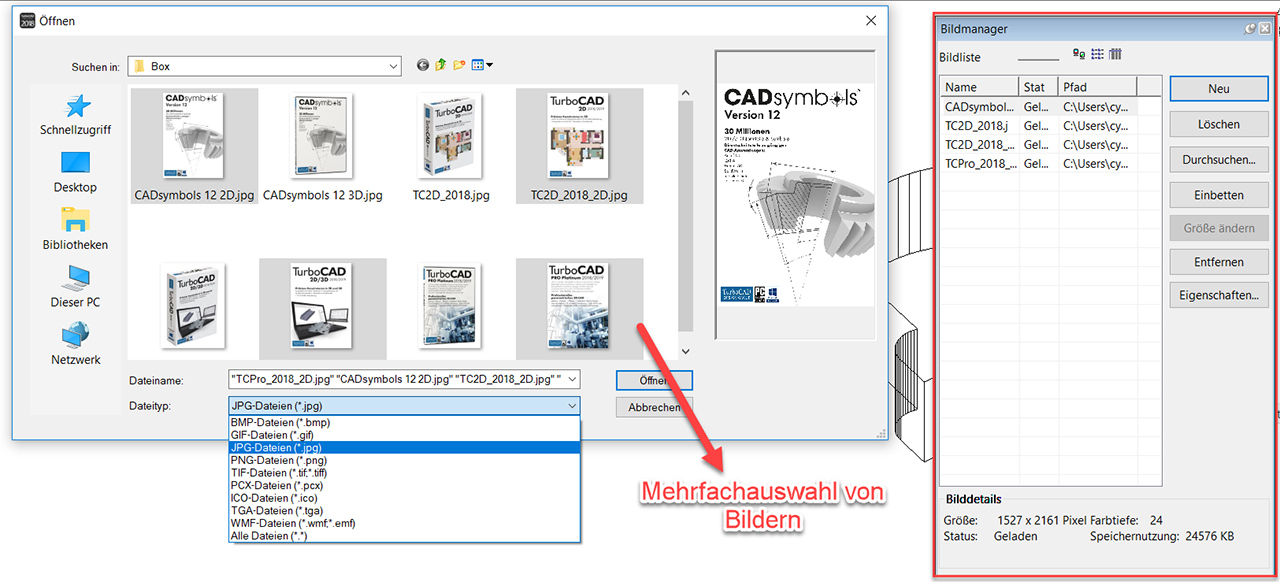Close the Bildmanager panel

click(x=1265, y=29)
